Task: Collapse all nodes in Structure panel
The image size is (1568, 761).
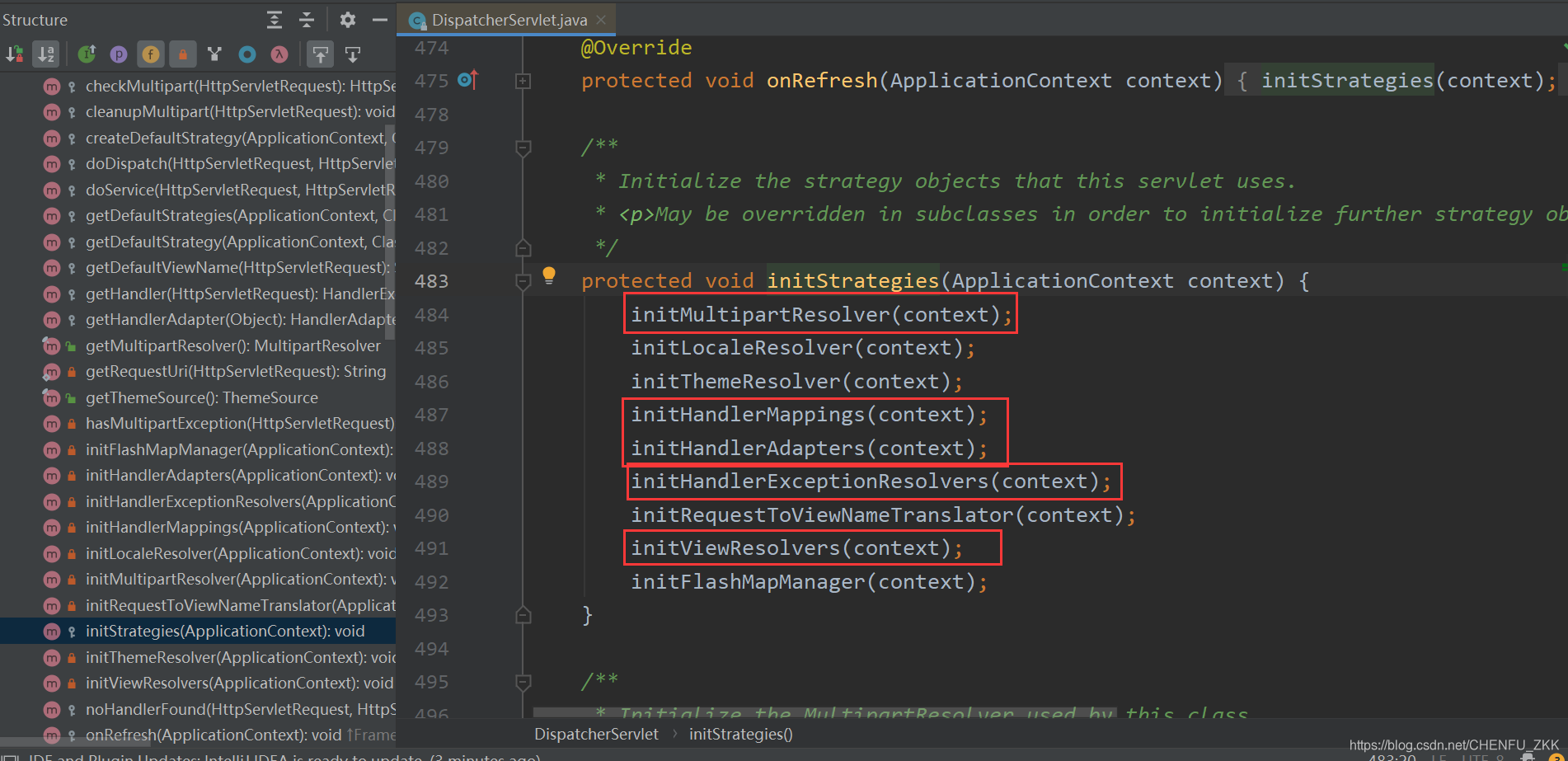Action: [307, 20]
